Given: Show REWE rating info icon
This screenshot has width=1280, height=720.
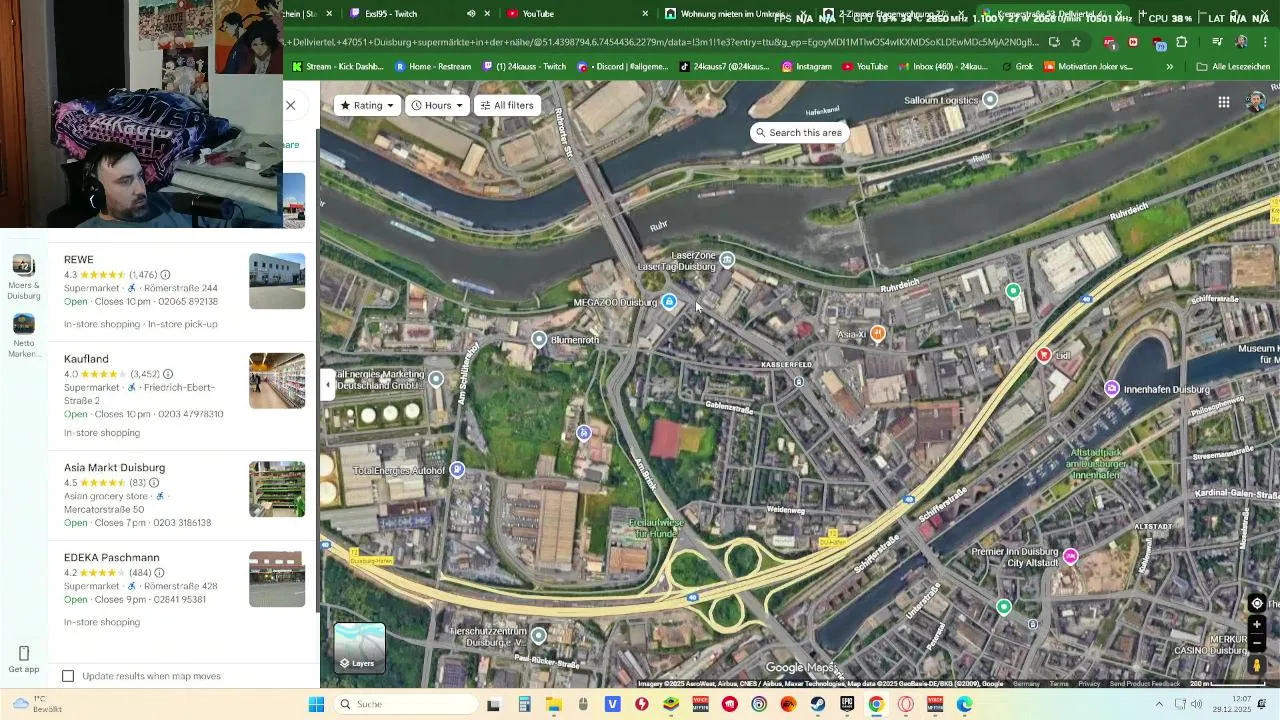Looking at the screenshot, I should (x=165, y=275).
